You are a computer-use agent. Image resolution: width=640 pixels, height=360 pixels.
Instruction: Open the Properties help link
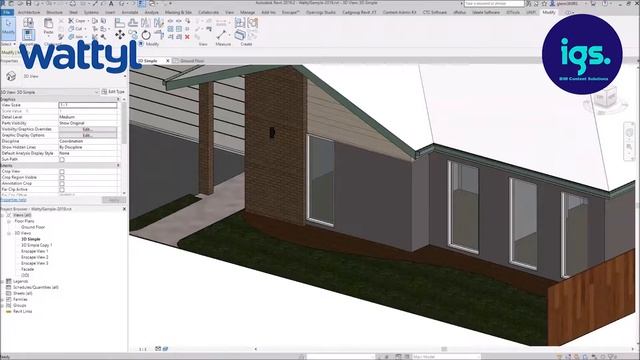pyautogui.click(x=13, y=200)
